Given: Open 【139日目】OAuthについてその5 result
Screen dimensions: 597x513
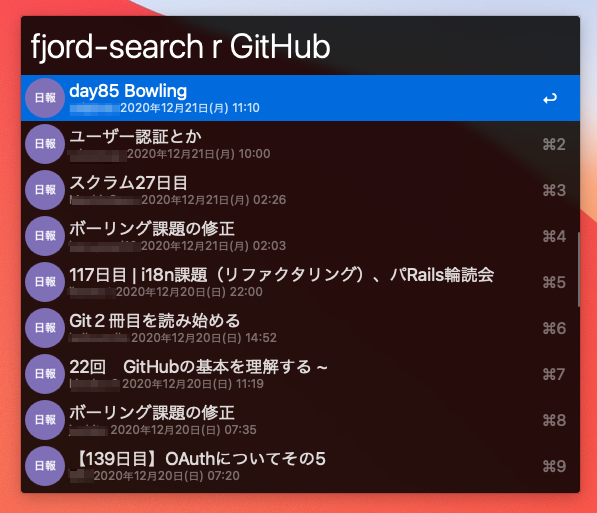Looking at the screenshot, I should [300, 466].
